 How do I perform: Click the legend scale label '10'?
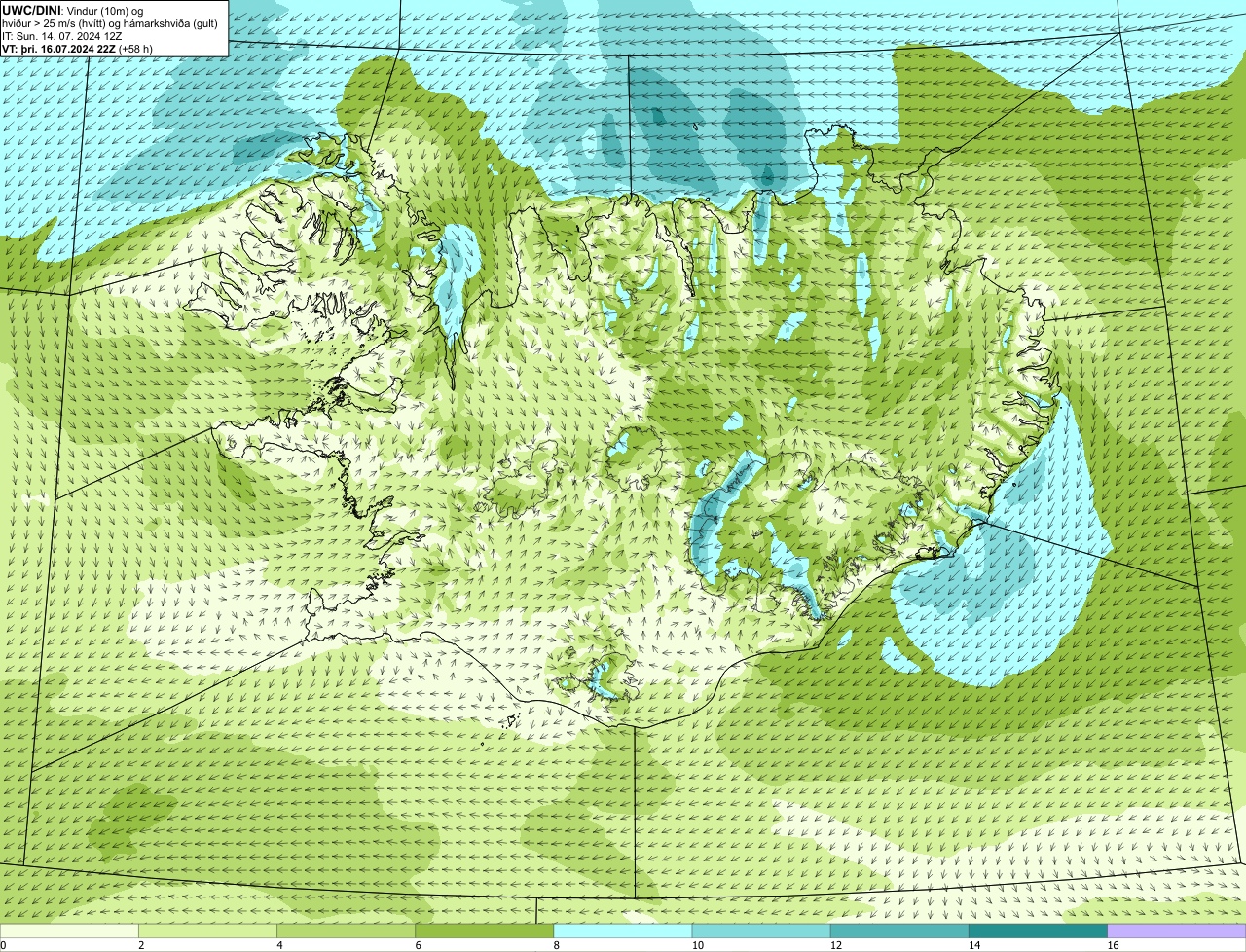(x=698, y=945)
